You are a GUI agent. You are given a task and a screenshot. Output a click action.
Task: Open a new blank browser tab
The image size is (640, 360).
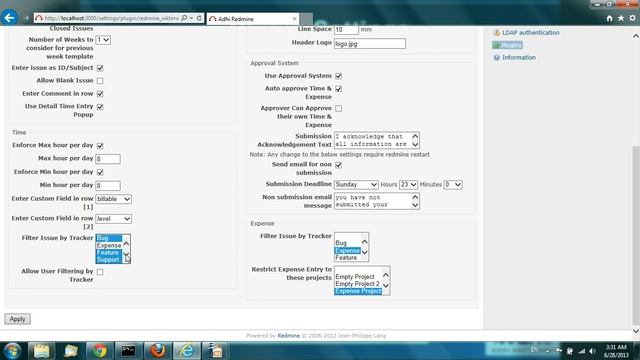307,19
